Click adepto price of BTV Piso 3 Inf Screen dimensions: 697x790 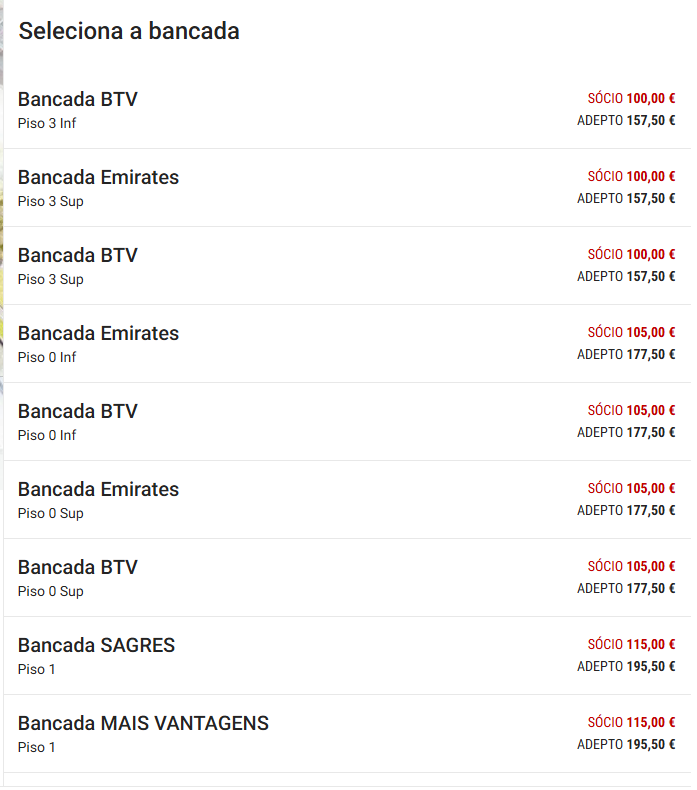tap(626, 121)
